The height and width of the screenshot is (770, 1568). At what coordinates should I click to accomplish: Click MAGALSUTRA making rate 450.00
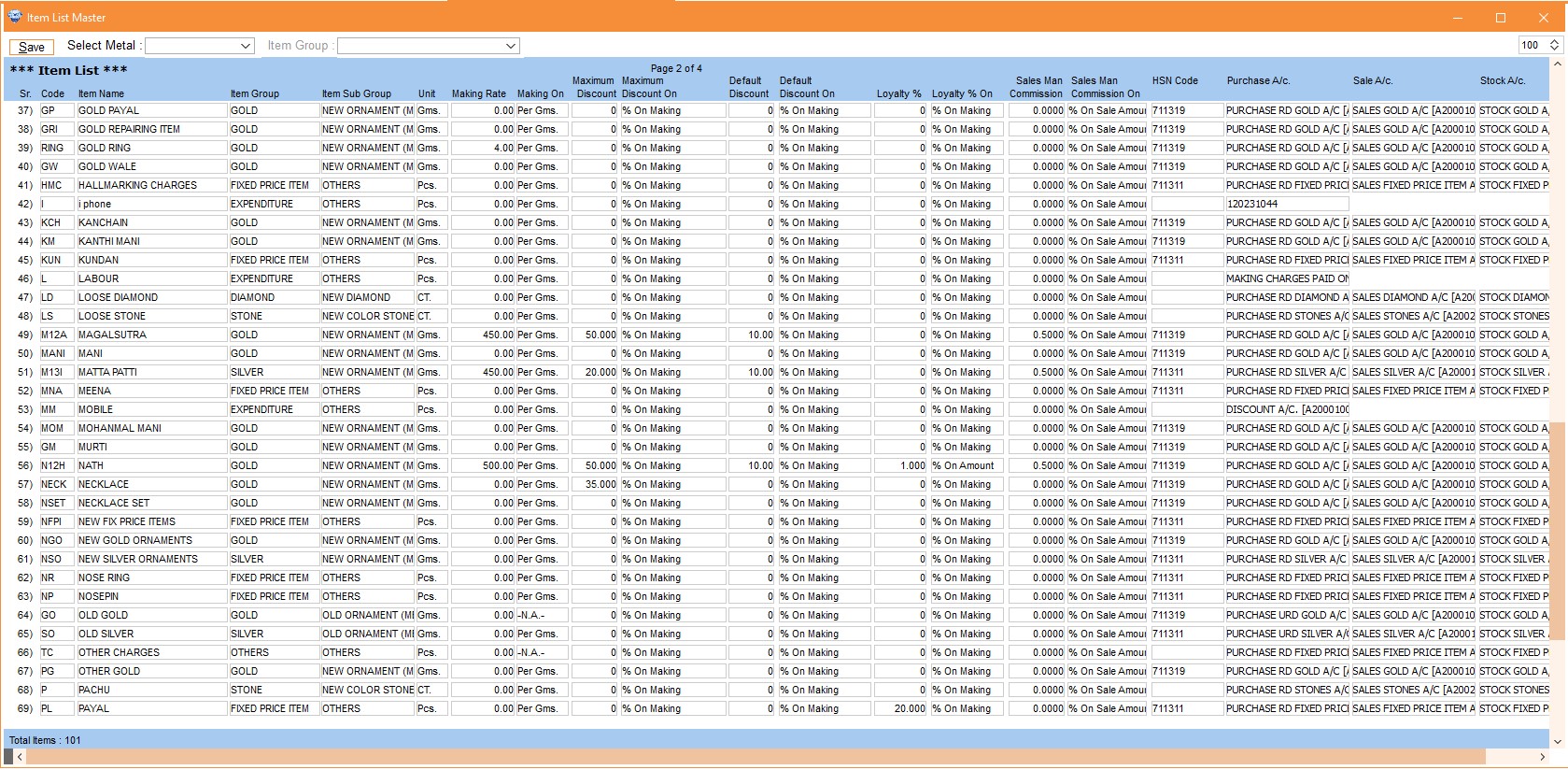(x=482, y=335)
